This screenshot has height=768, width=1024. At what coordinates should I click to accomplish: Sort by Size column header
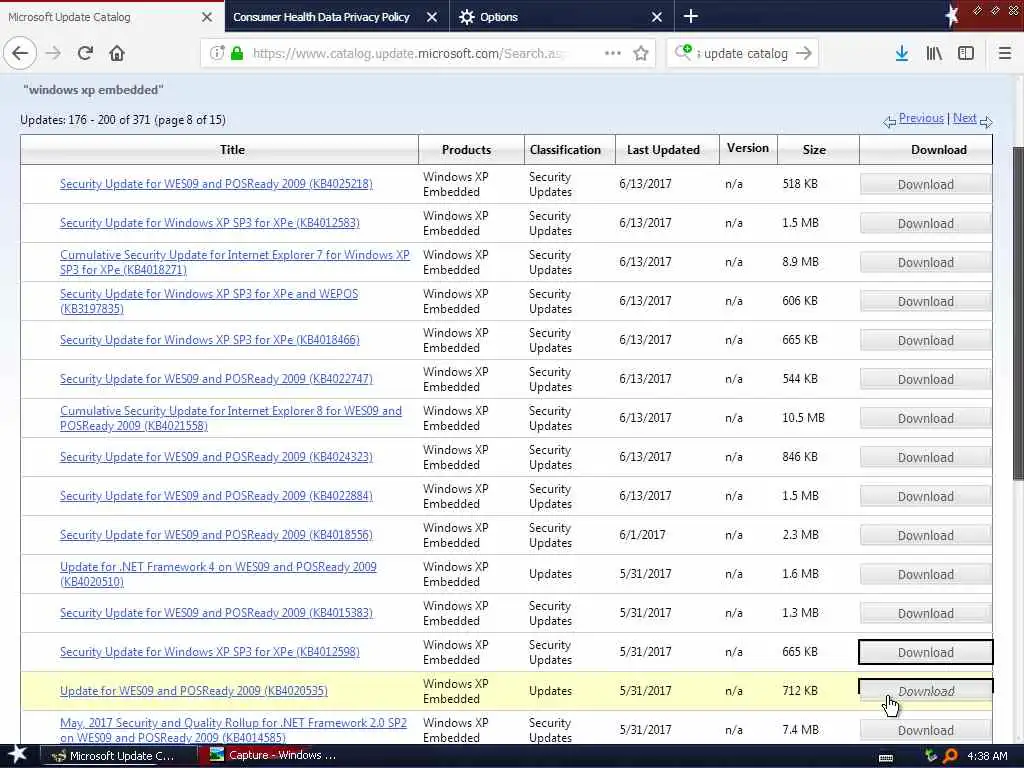(x=814, y=150)
